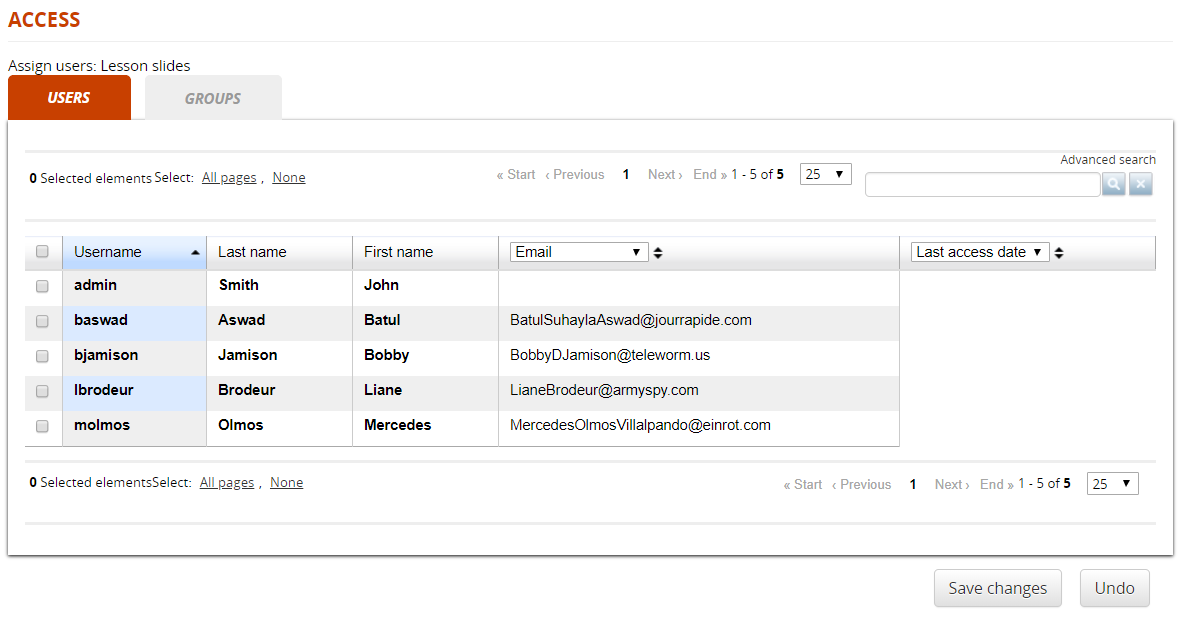This screenshot has height=624, width=1187.
Task: Toggle the select-all header checkbox
Action: point(42,252)
